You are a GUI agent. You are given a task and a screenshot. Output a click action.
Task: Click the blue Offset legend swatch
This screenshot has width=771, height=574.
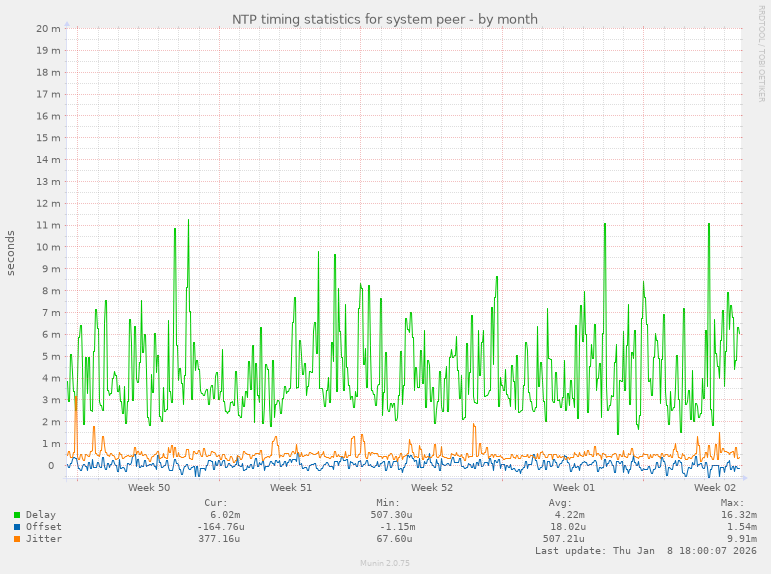tap(17, 527)
